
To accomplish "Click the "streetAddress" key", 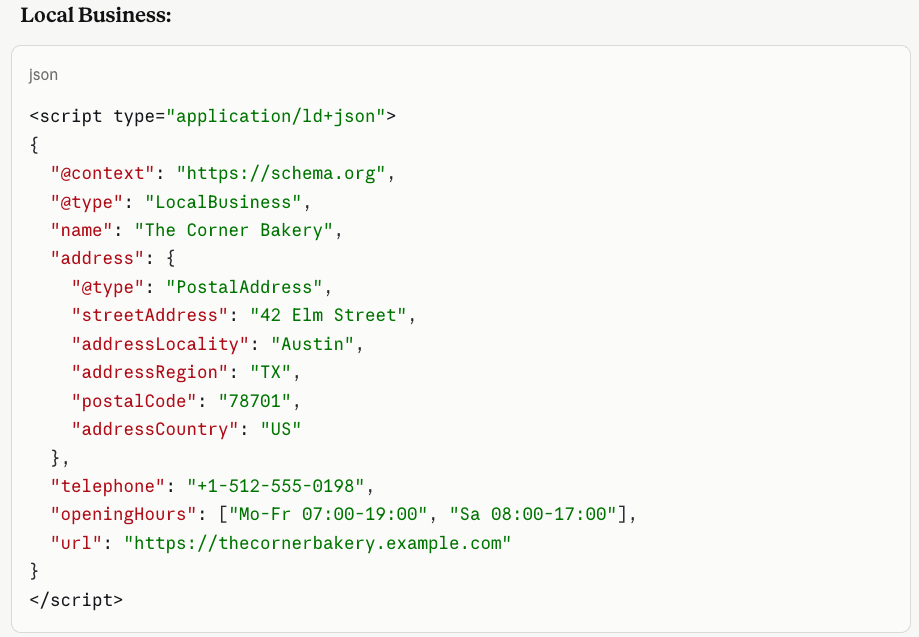I will point(149,315).
